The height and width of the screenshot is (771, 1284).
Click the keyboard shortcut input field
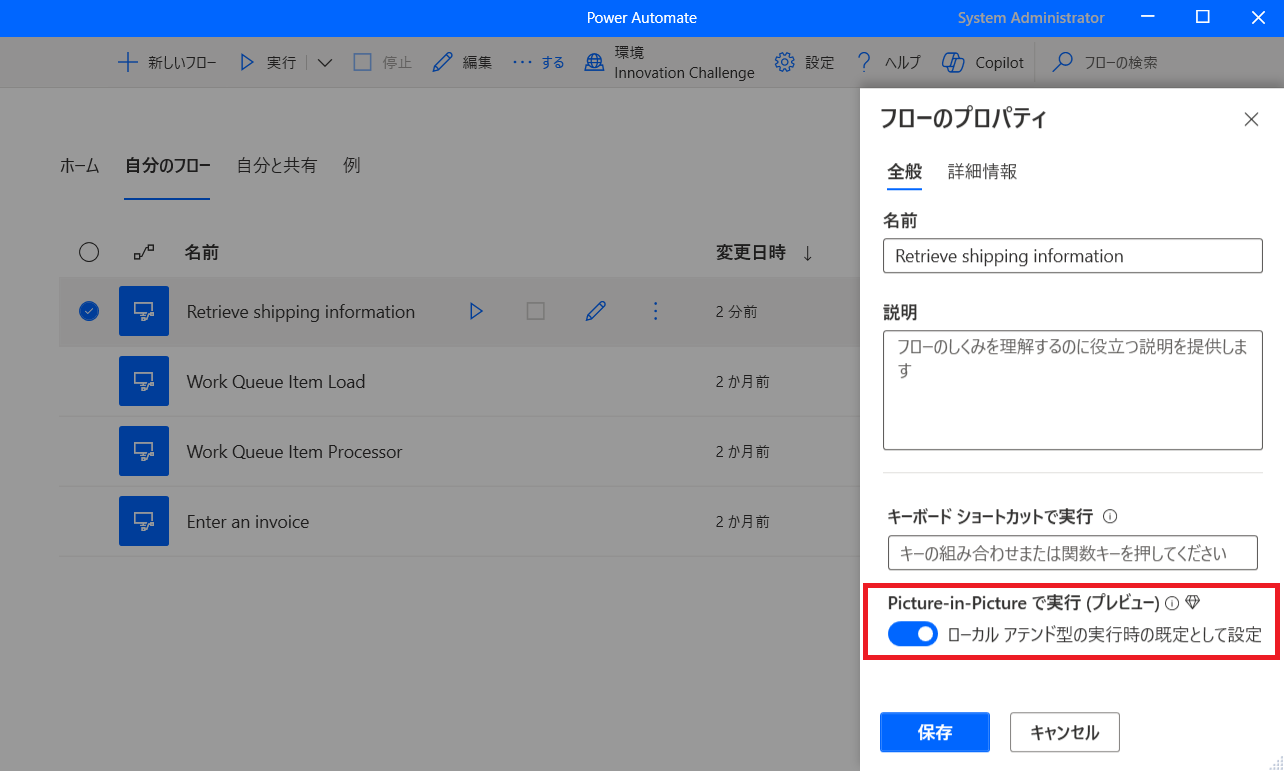tap(1073, 552)
